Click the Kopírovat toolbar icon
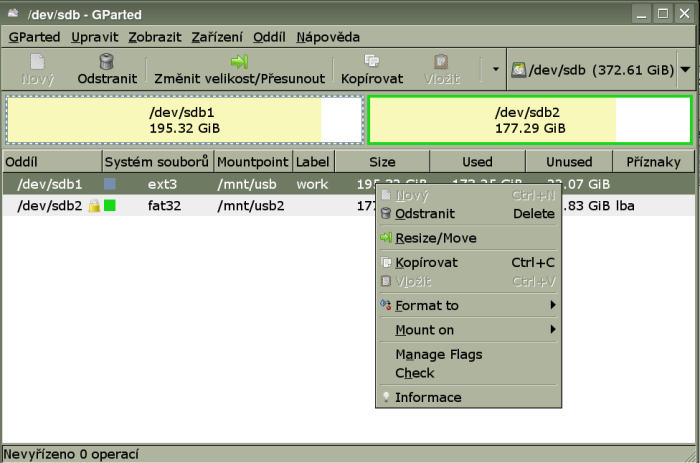700x463 pixels. (x=372, y=62)
